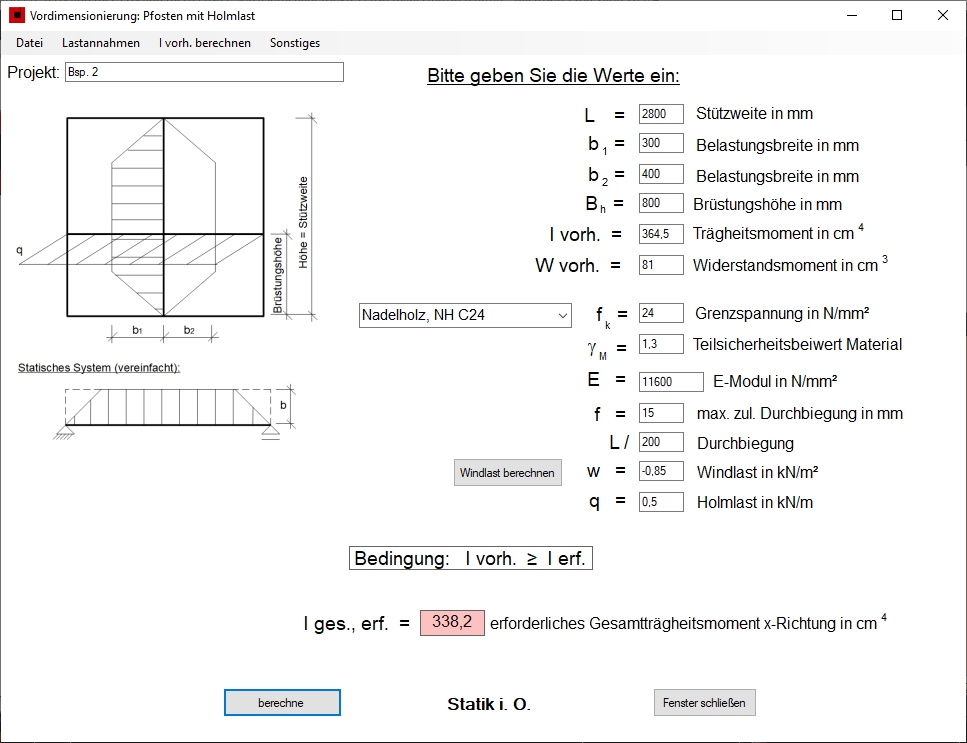The height and width of the screenshot is (743, 967).
Task: Click the Brüstungshöhe Bh input field
Action: [x=661, y=203]
